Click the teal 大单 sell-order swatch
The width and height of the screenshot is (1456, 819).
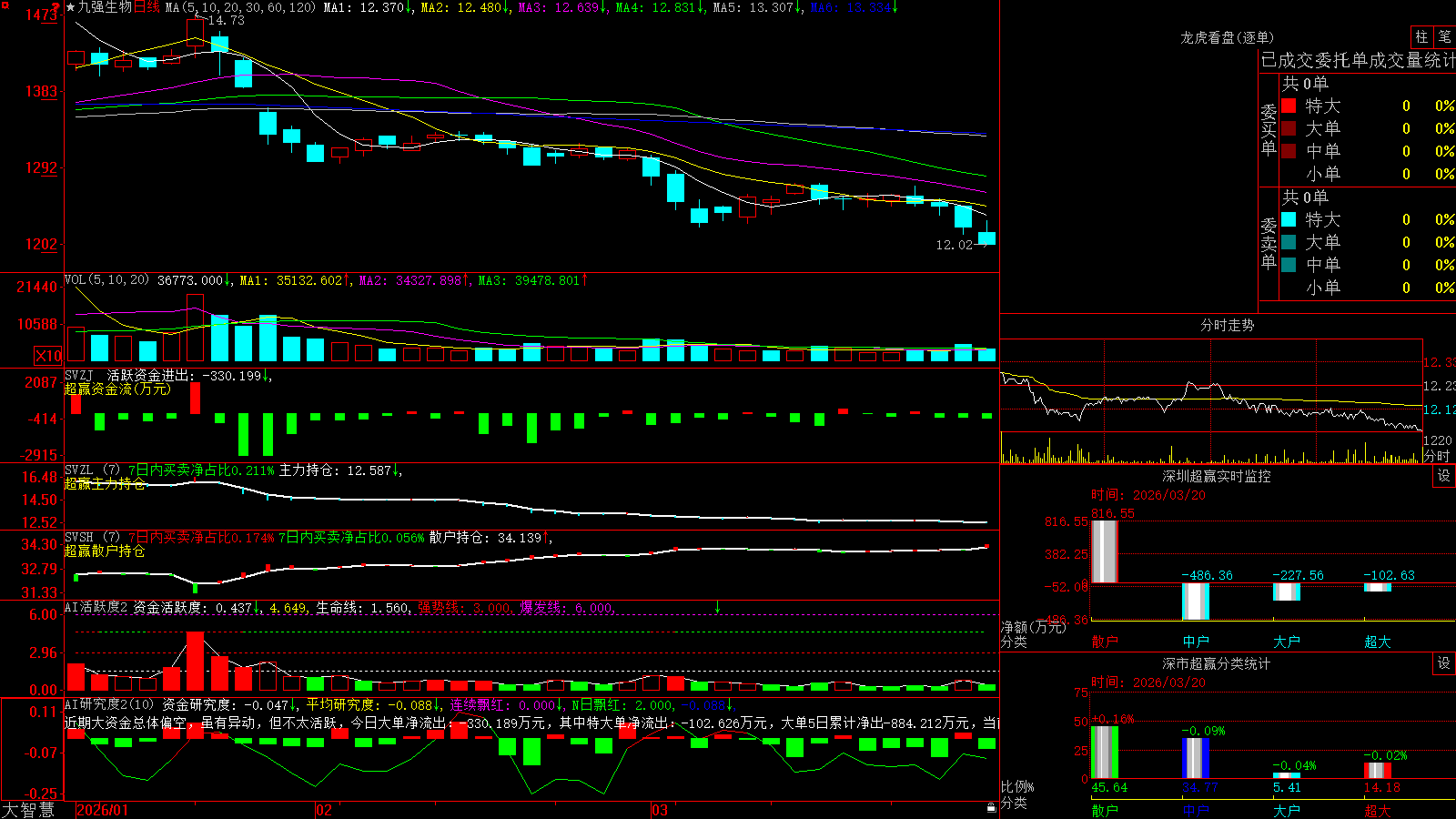(x=1289, y=242)
